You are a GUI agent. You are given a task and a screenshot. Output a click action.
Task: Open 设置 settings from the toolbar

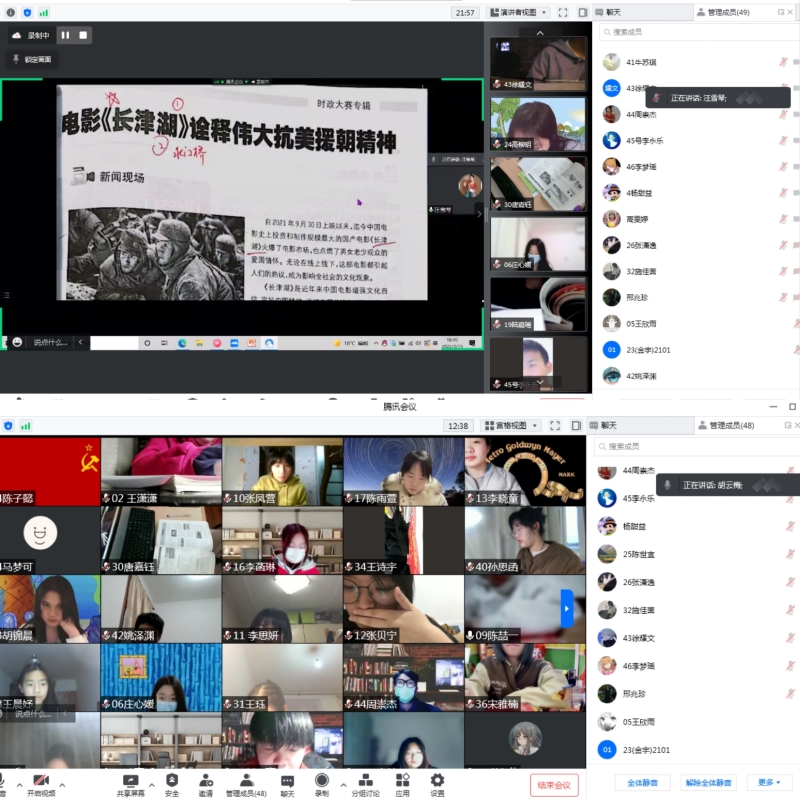[437, 785]
